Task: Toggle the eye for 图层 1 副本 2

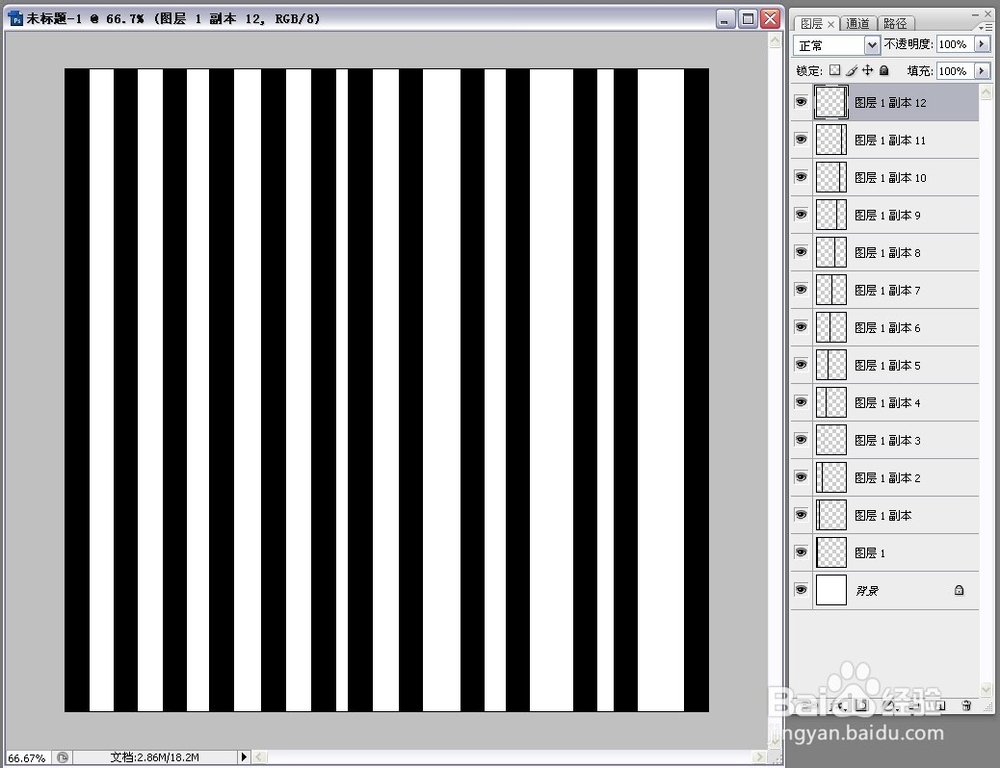Action: coord(801,477)
